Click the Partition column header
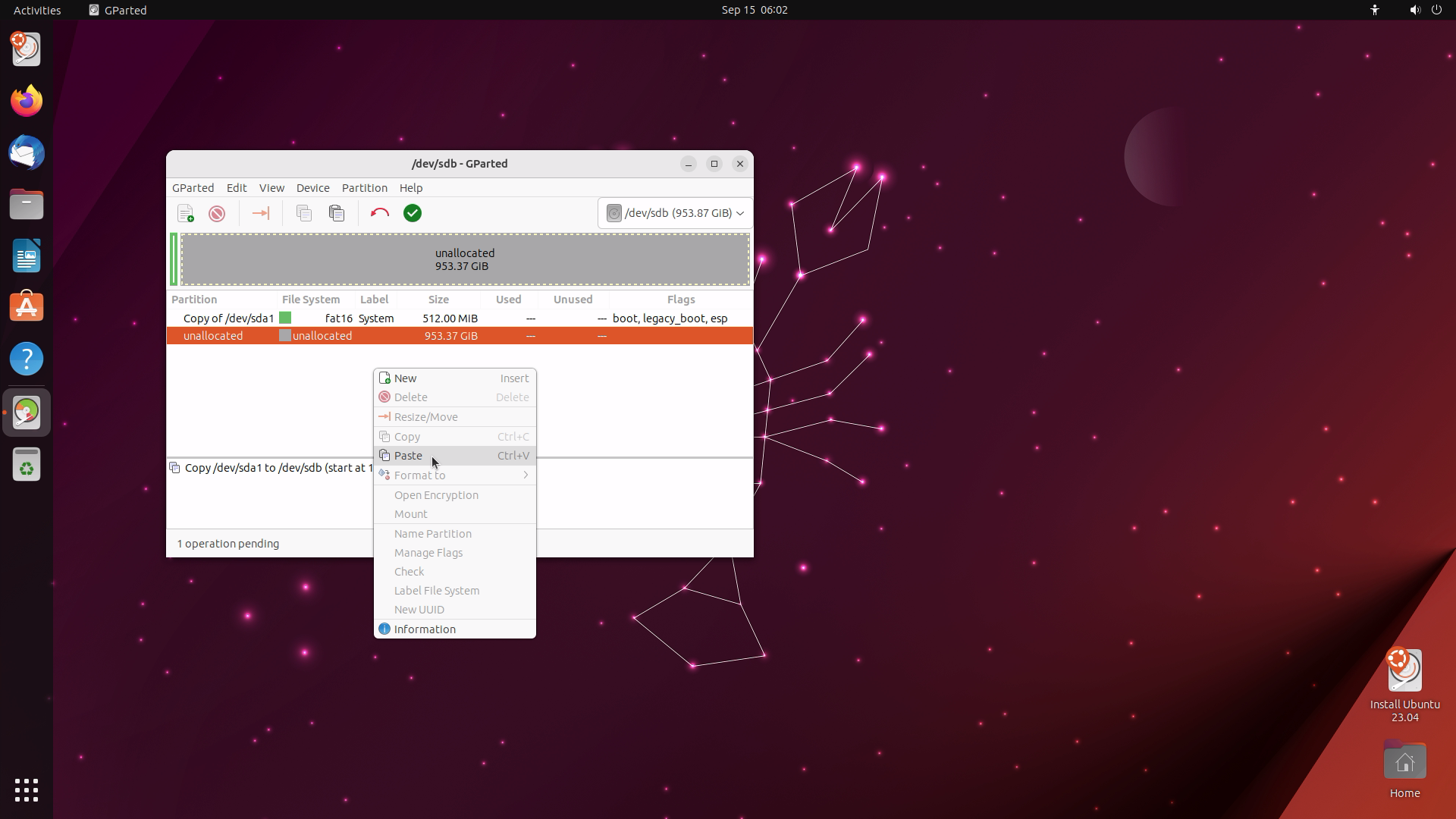Image resolution: width=1456 pixels, height=819 pixels. [x=222, y=300]
